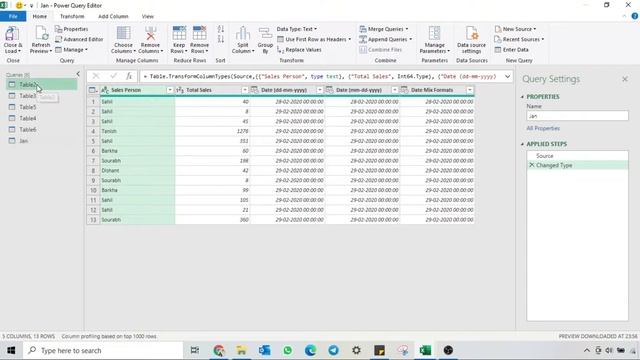
Task: Click the Remove Rows icon
Action: (x=200, y=33)
